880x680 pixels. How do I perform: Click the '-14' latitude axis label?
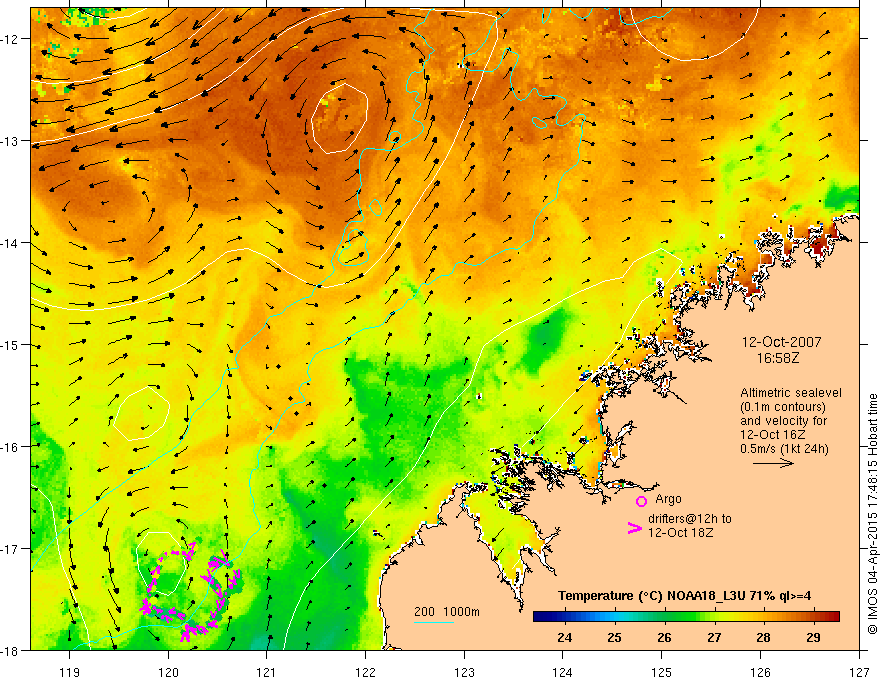pyautogui.click(x=11, y=243)
